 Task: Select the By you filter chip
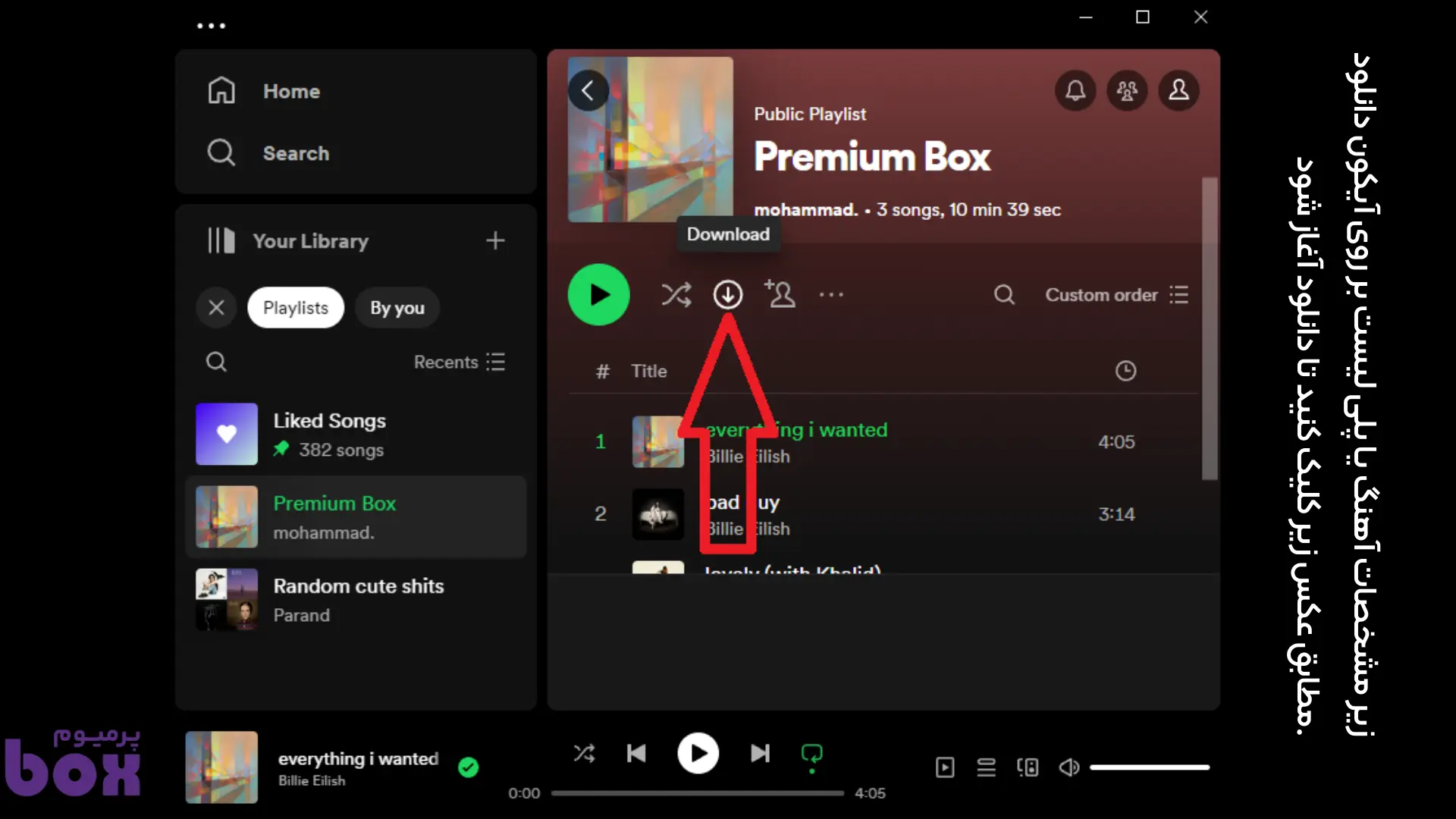(x=397, y=308)
